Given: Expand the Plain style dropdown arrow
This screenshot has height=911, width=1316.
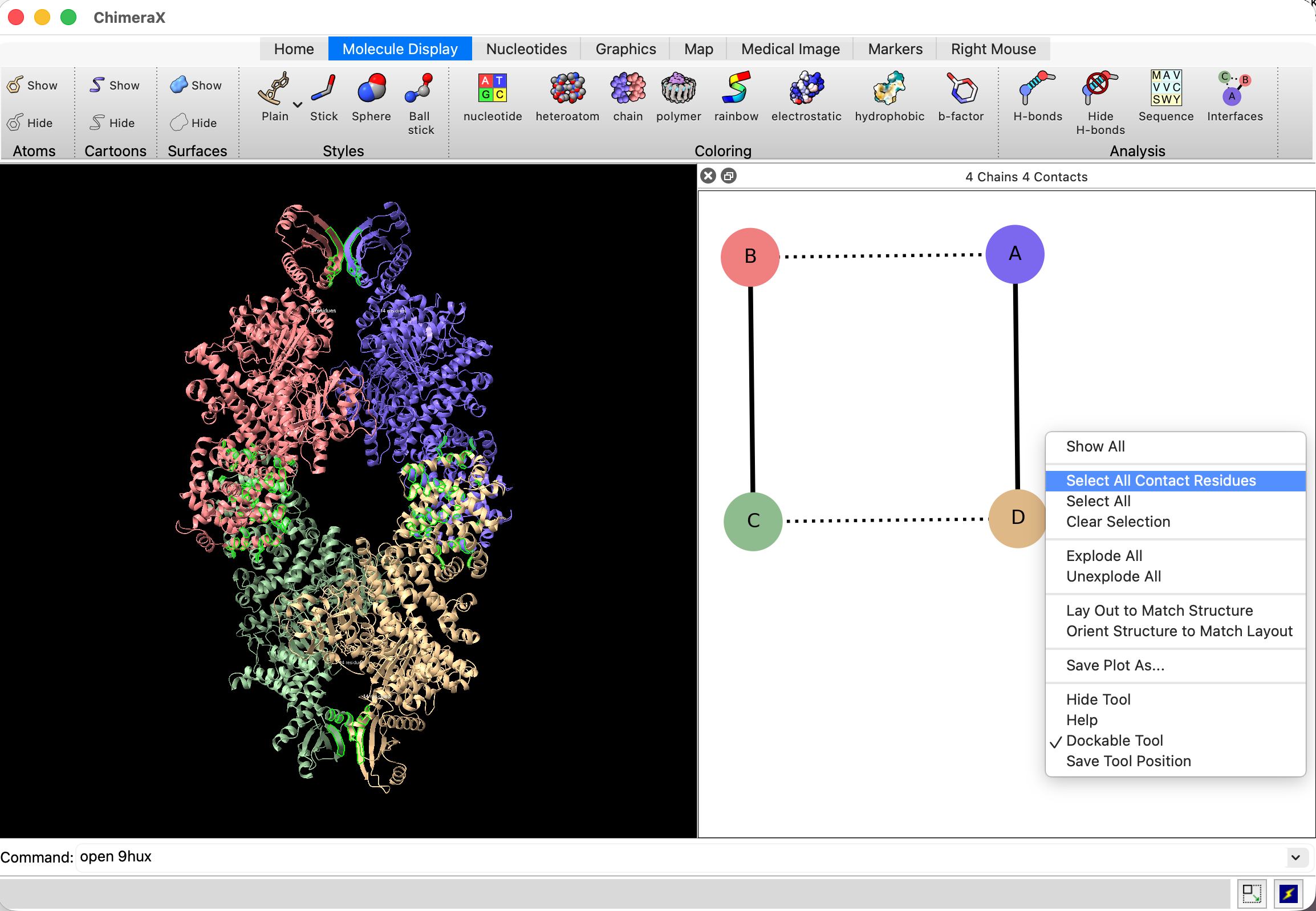Looking at the screenshot, I should pyautogui.click(x=298, y=105).
